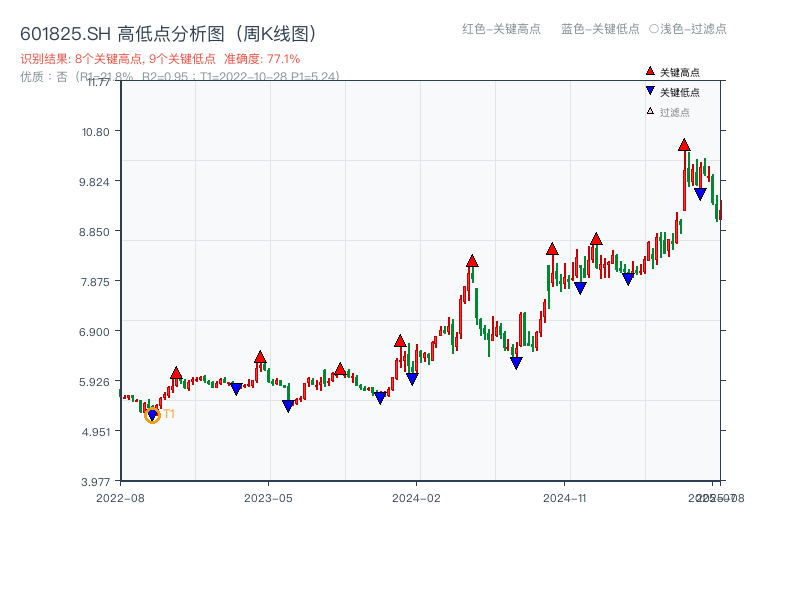
Task: Click the red high marker at the mid-2024 peak
Action: (472, 261)
